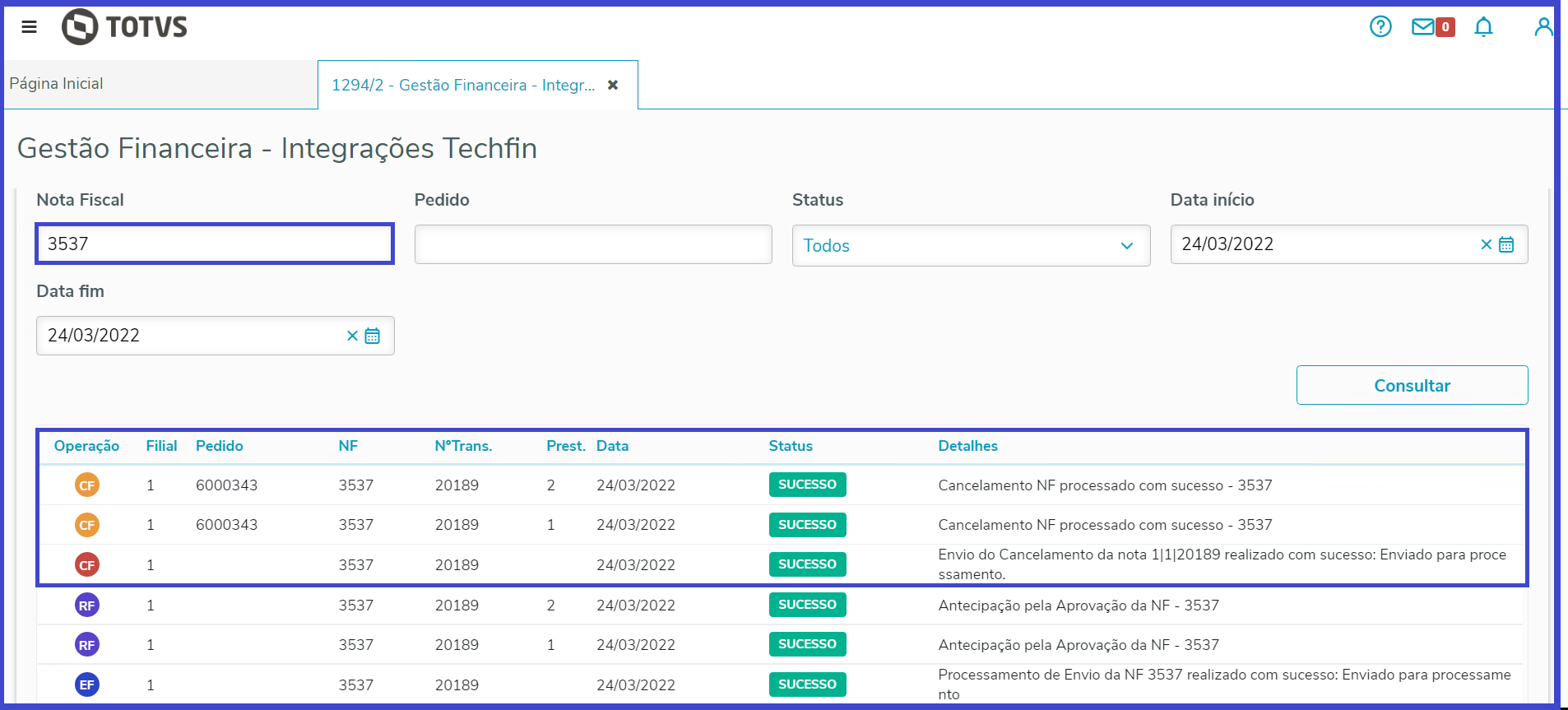Select Pedido 6000343 in the Prest. 1 row
The height and width of the screenshot is (710, 1568).
coord(226,525)
